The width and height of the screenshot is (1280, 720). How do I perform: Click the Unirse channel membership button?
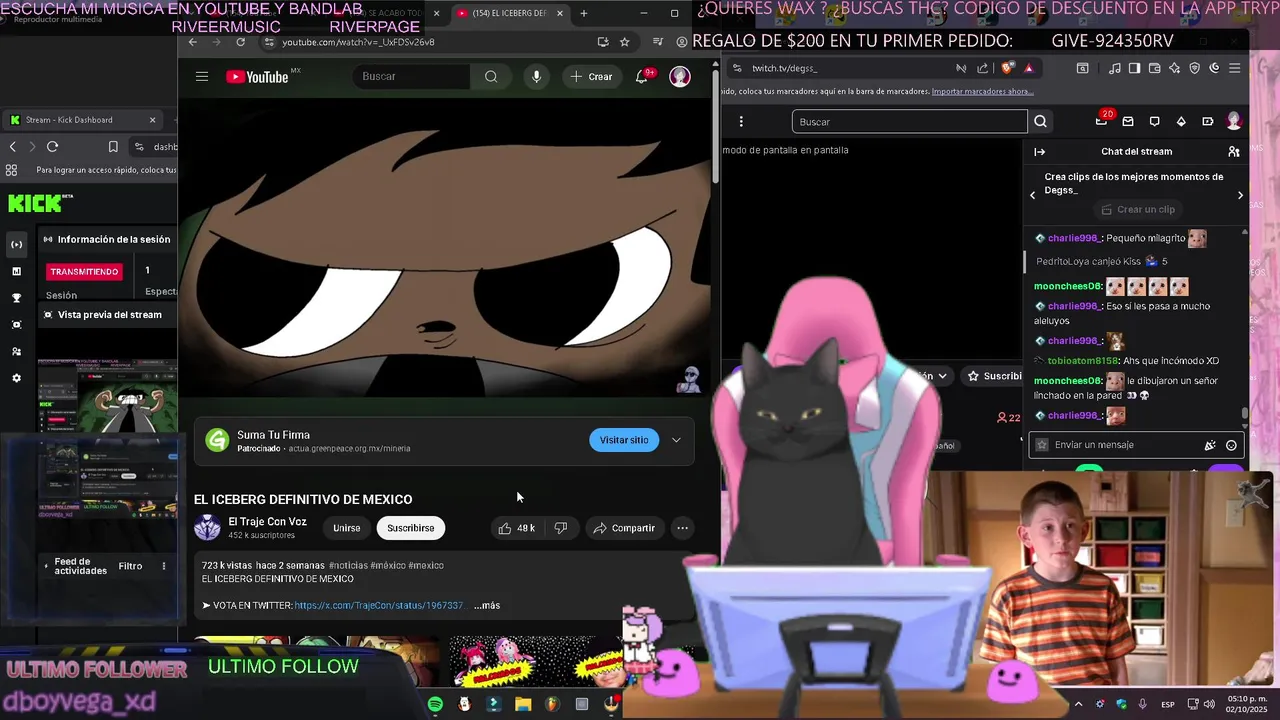click(347, 528)
